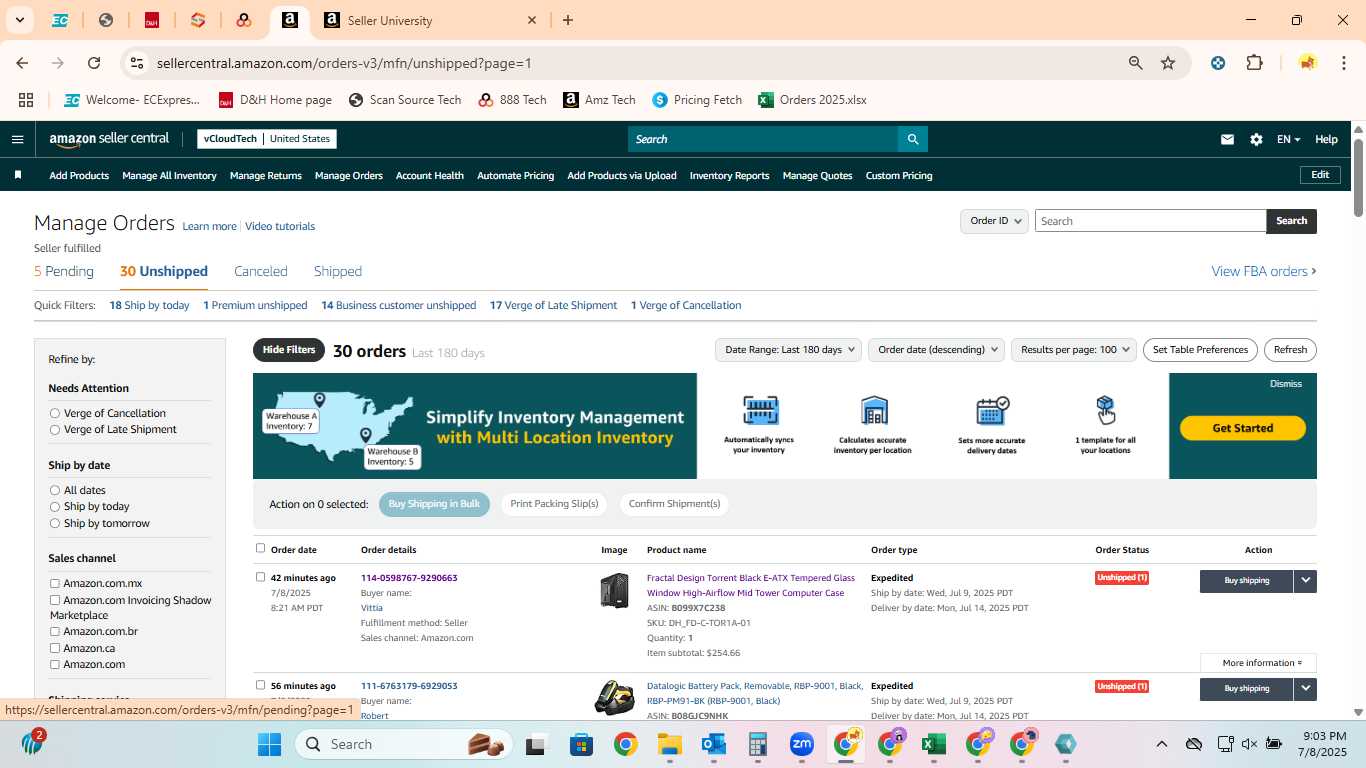The height and width of the screenshot is (768, 1366).
Task: Go back with the browser back arrow
Action: [22, 63]
